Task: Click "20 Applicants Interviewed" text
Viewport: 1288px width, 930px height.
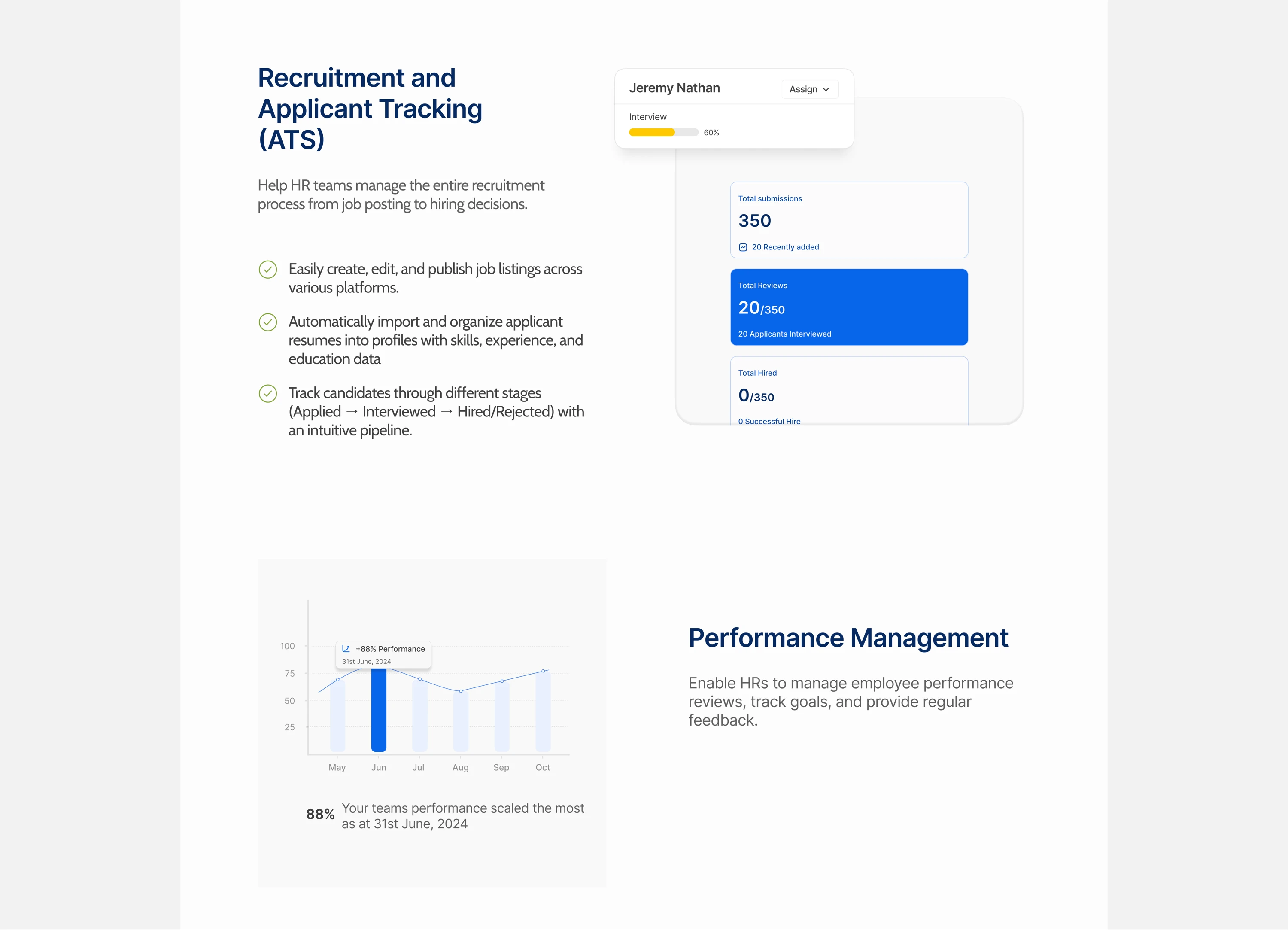Action: tap(785, 334)
